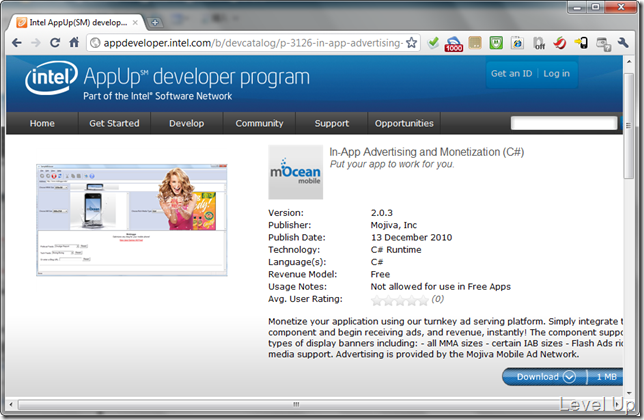
Task: Maximize the Chrome browser window
Action: tap(595, 7)
